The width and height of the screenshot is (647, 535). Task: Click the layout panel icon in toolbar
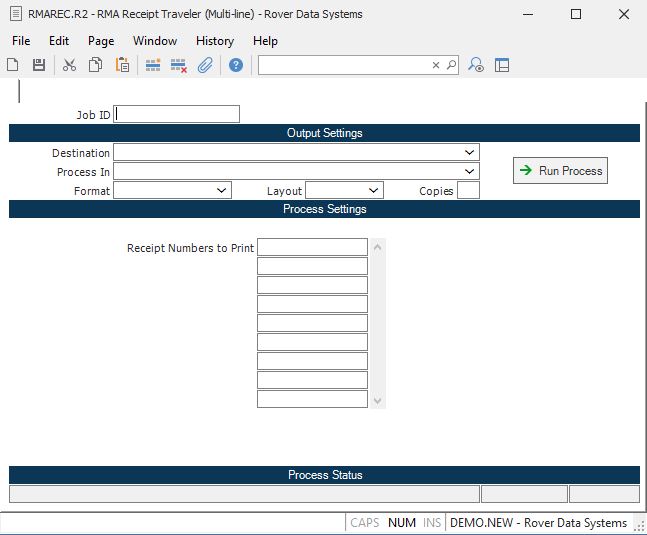(502, 65)
